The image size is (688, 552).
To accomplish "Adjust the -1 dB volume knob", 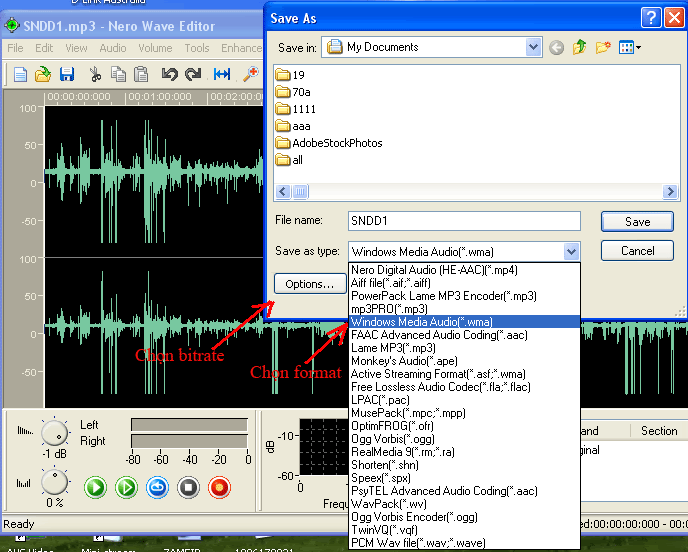I will click(54, 433).
